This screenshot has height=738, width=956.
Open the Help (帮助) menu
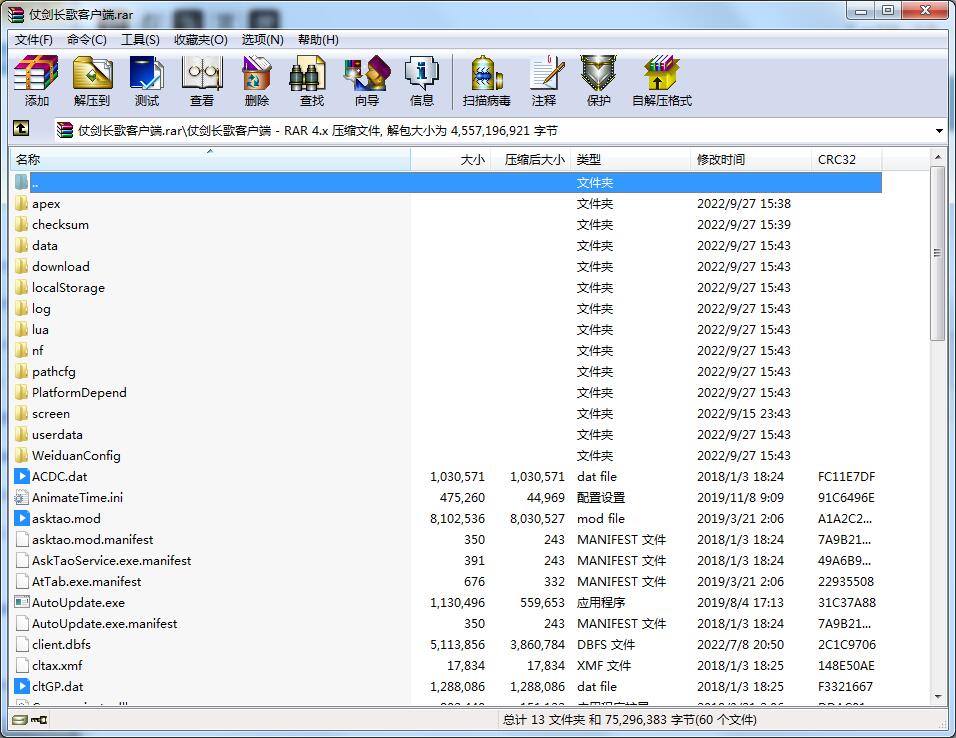coord(318,40)
